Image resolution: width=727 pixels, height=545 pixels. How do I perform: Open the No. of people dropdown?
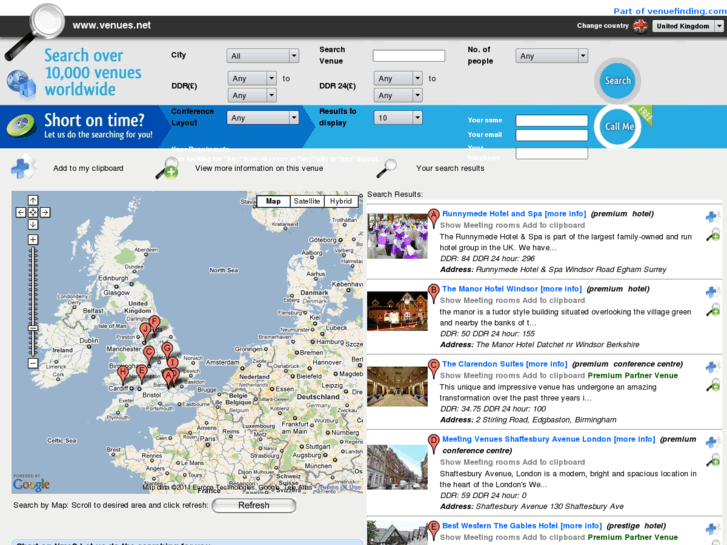551,56
